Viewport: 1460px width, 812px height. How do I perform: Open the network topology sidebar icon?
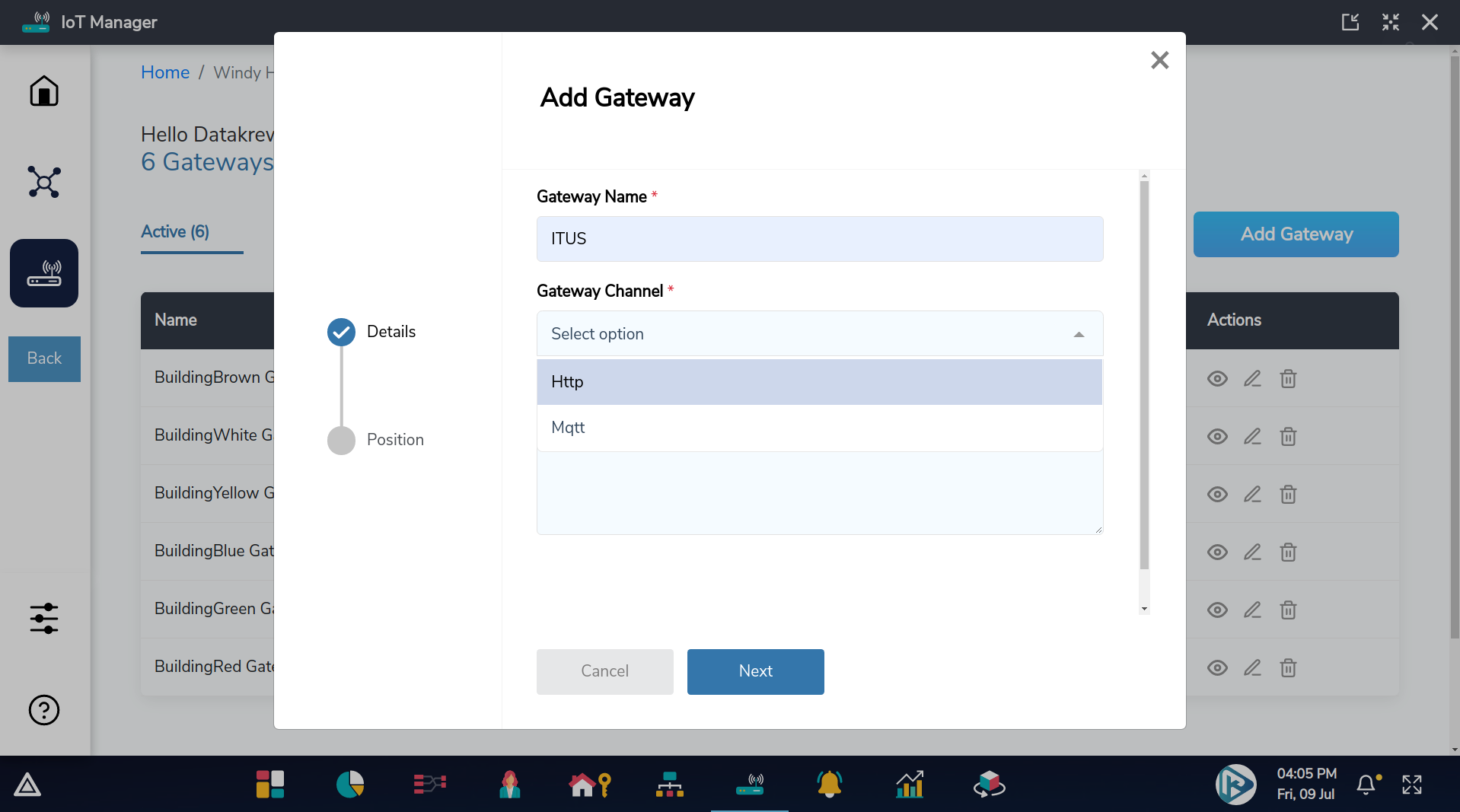(44, 182)
